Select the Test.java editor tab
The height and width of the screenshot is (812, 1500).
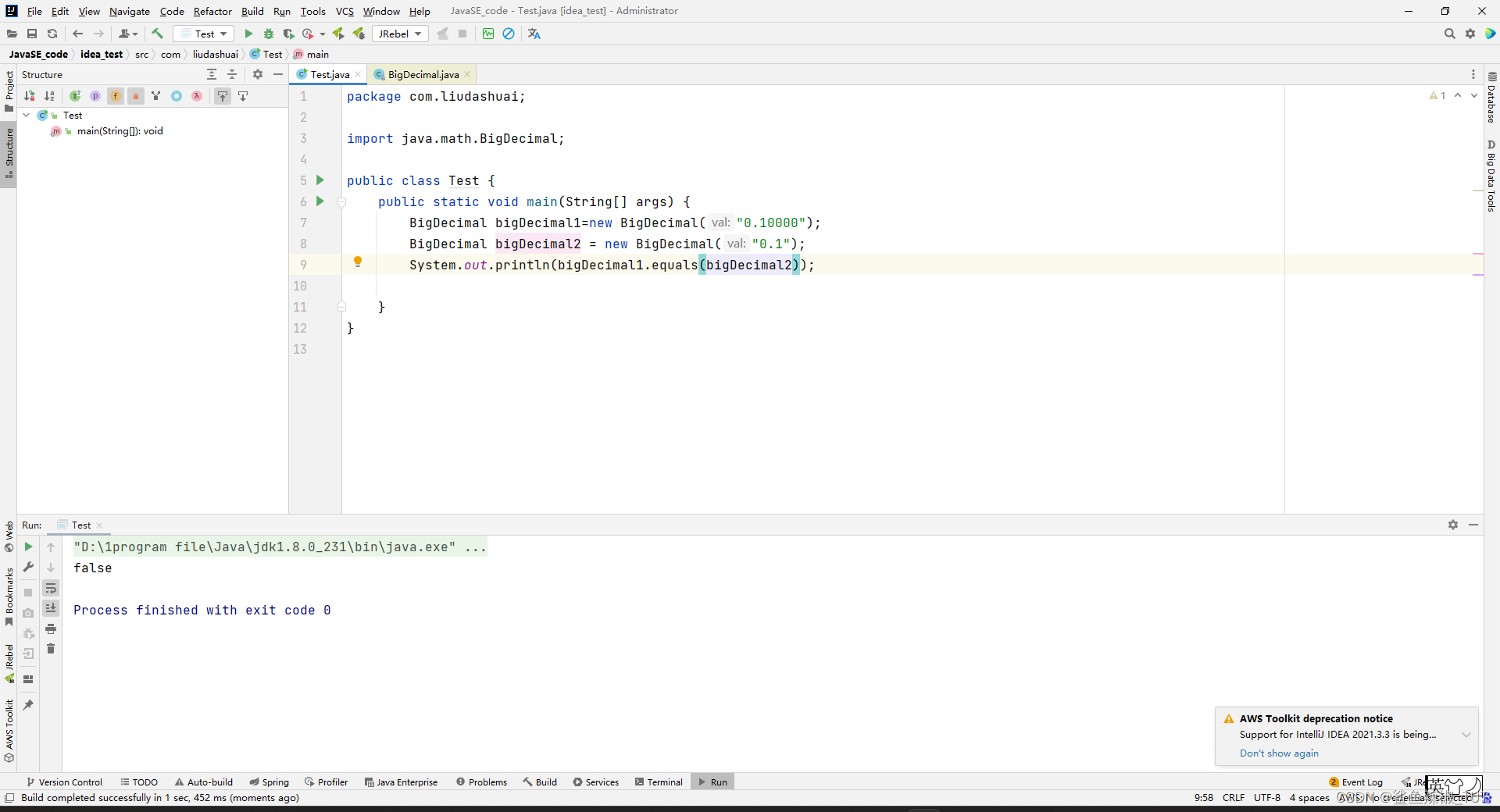[x=329, y=74]
